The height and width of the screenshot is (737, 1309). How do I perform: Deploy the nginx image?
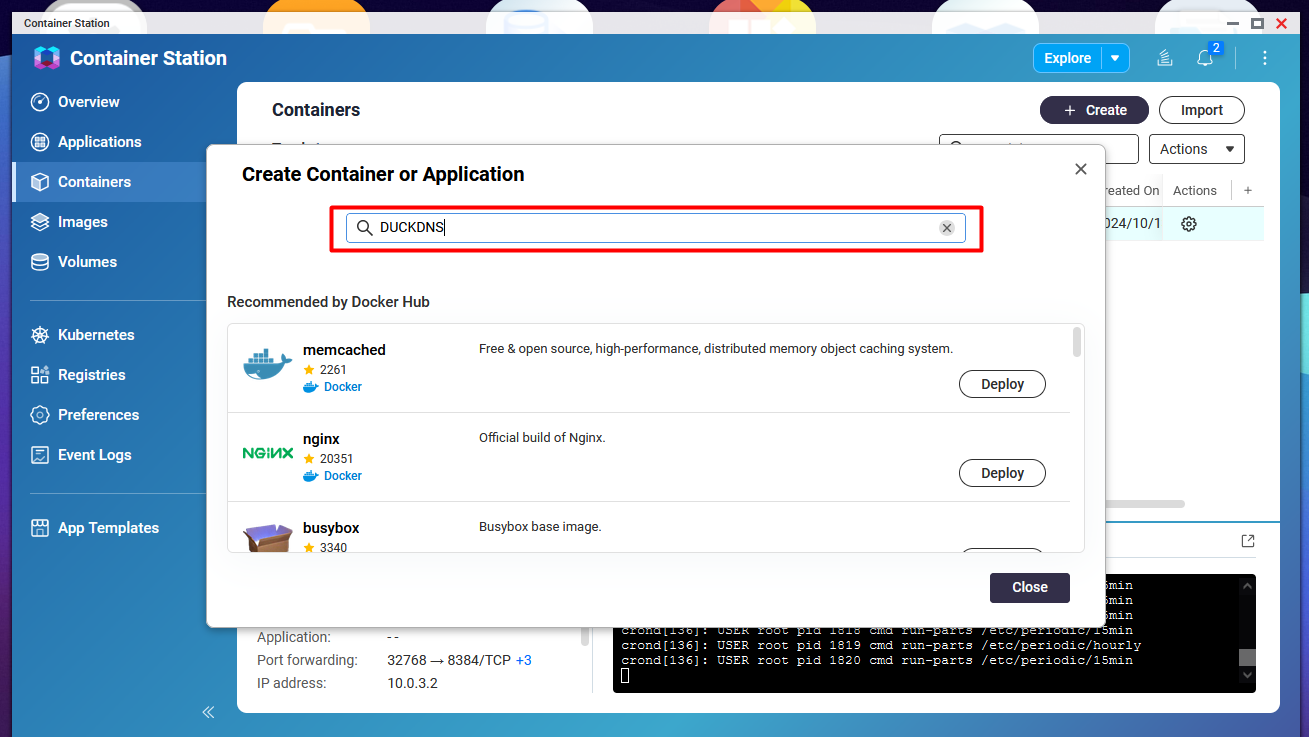coord(1002,473)
